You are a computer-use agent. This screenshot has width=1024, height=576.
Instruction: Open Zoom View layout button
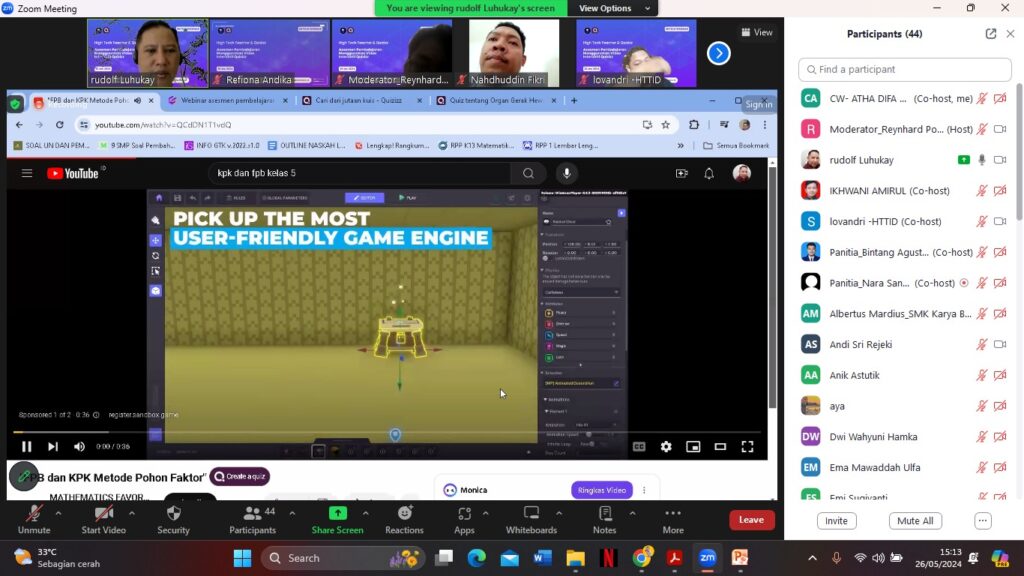pyautogui.click(x=757, y=32)
